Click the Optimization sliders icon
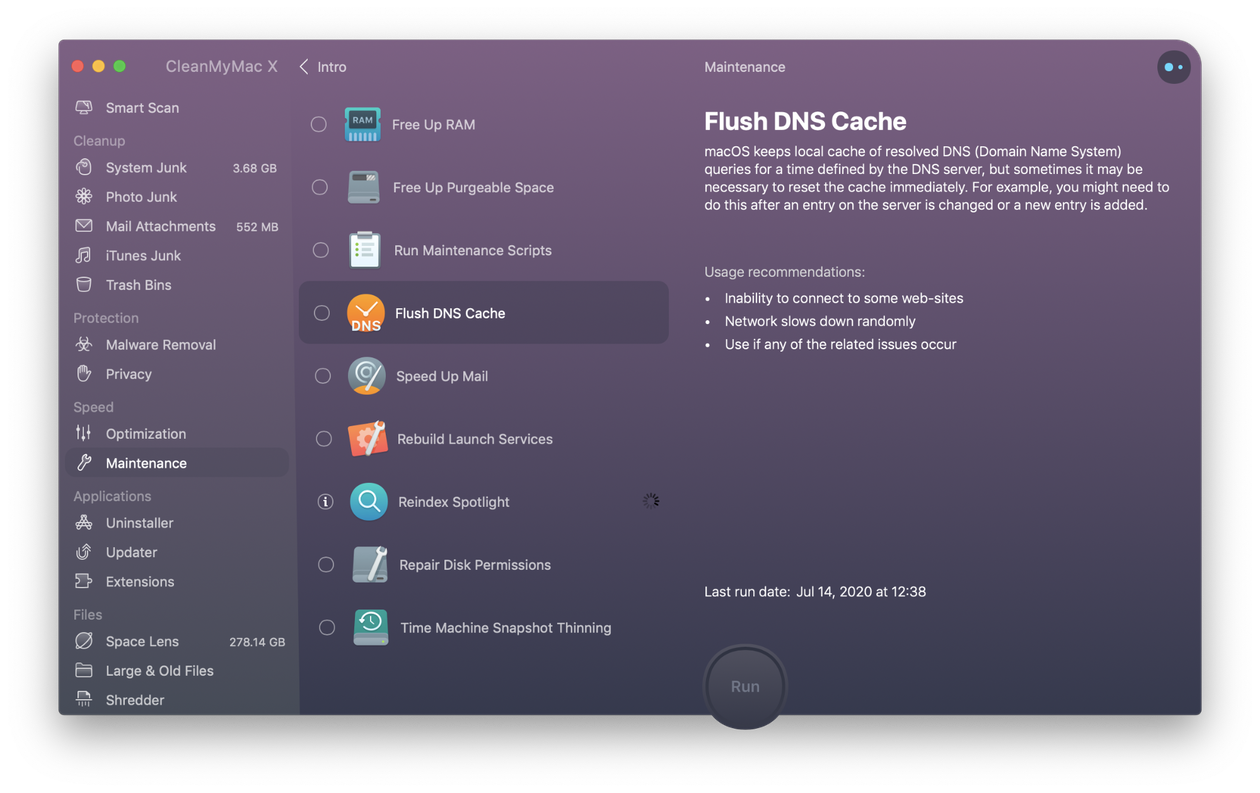 pyautogui.click(x=84, y=434)
